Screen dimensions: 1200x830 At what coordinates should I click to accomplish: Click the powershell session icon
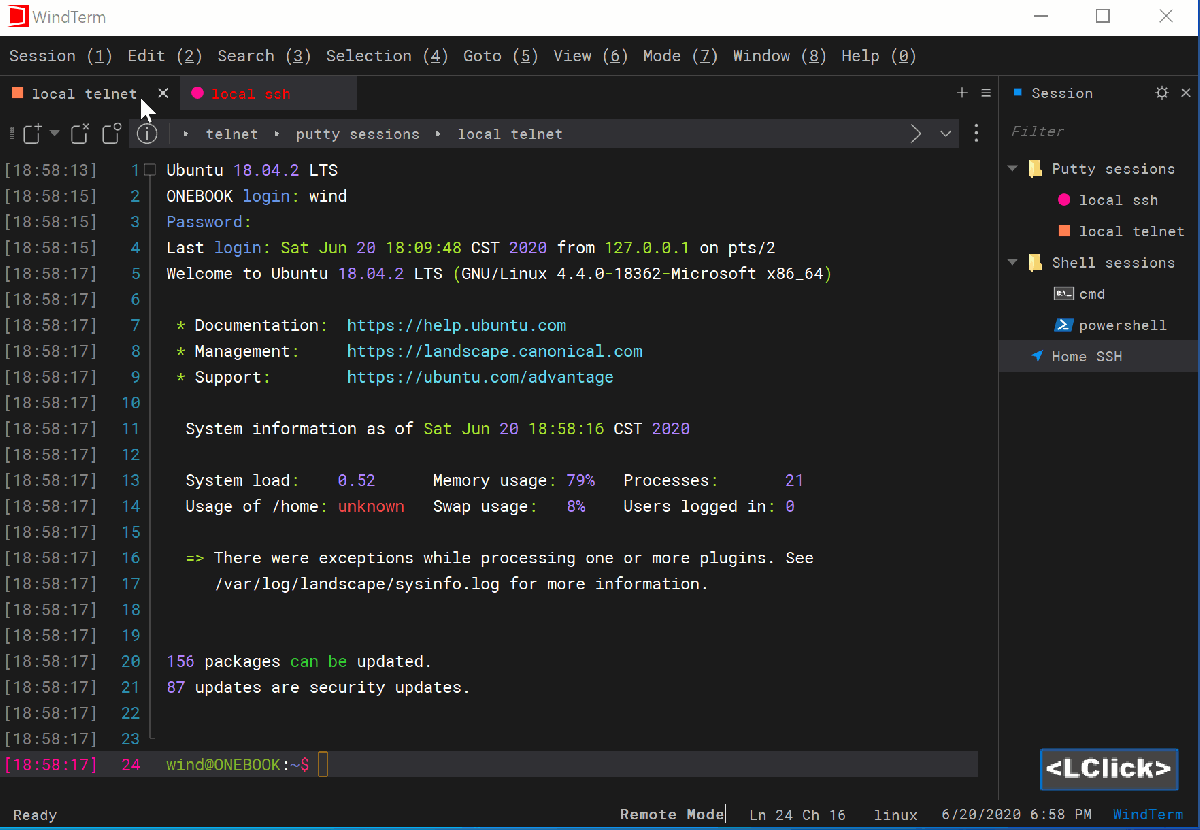point(1064,325)
